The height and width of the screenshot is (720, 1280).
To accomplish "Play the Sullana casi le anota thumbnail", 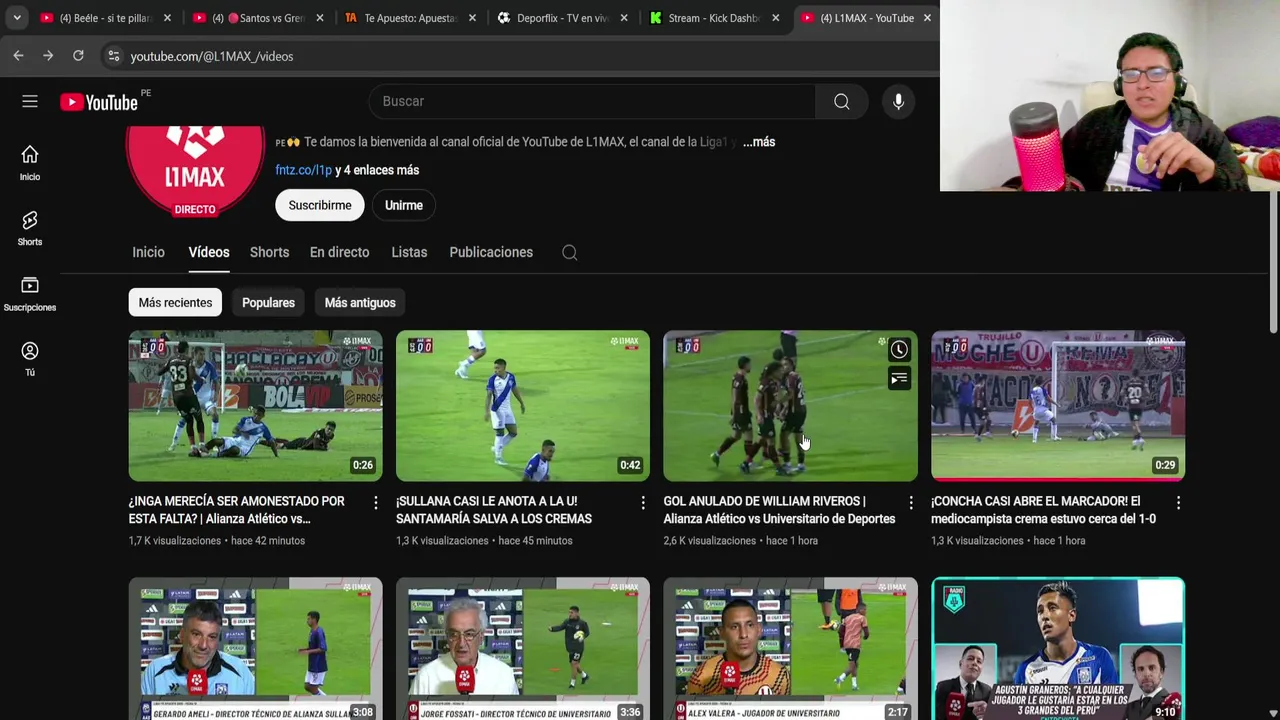I will (523, 406).
